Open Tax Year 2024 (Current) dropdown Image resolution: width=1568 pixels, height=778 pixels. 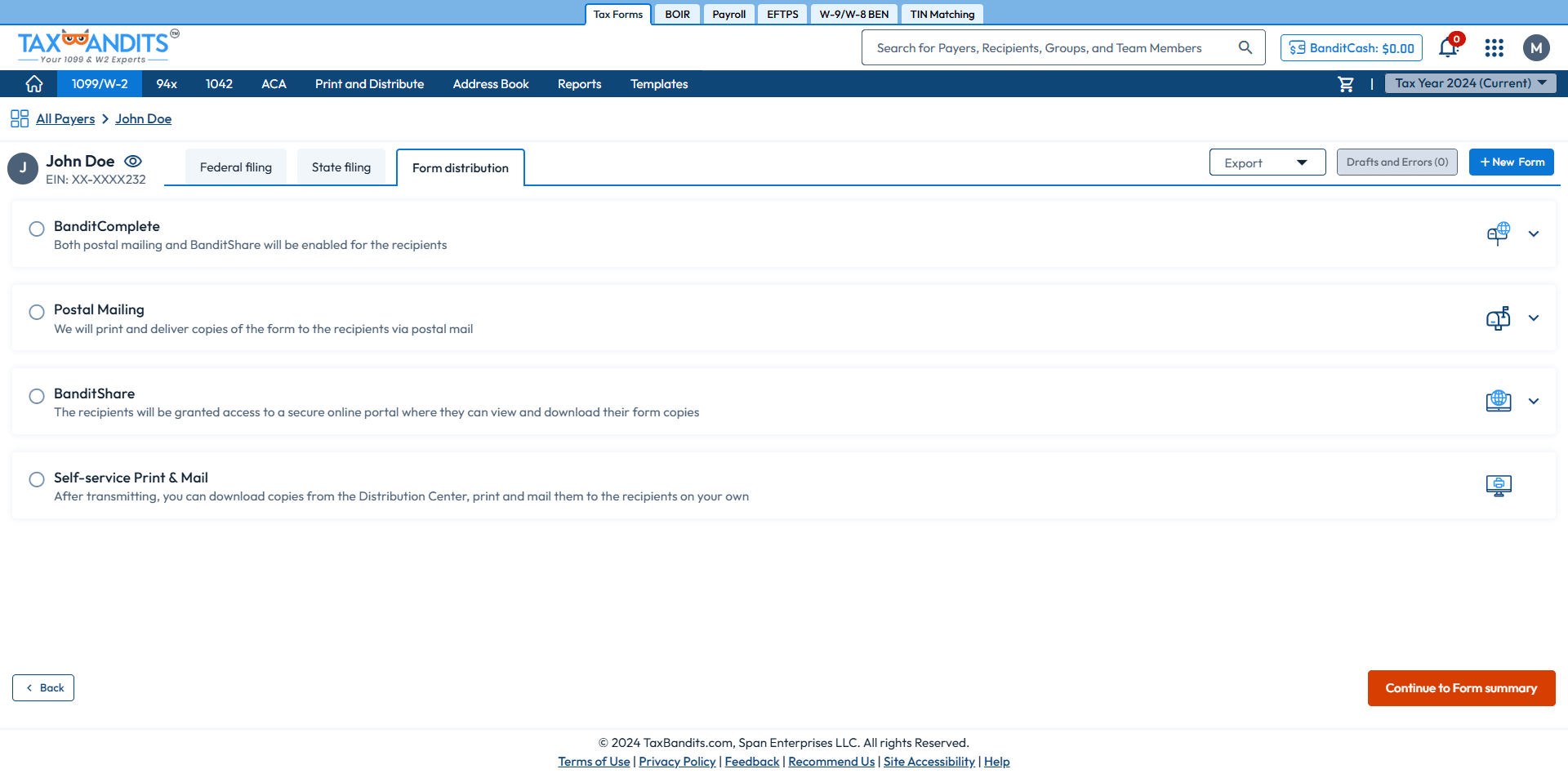pos(1471,83)
